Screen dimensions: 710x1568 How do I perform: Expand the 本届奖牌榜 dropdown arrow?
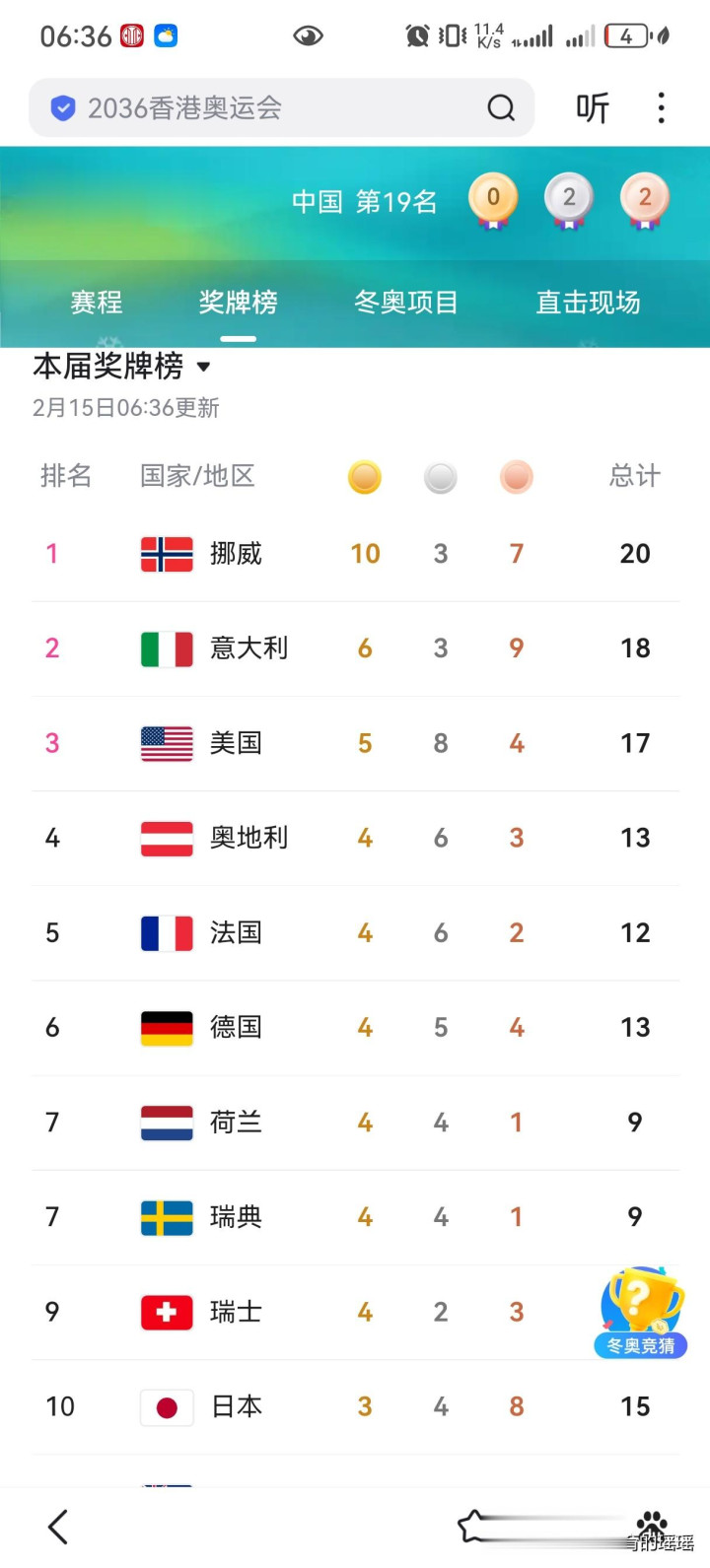[204, 367]
